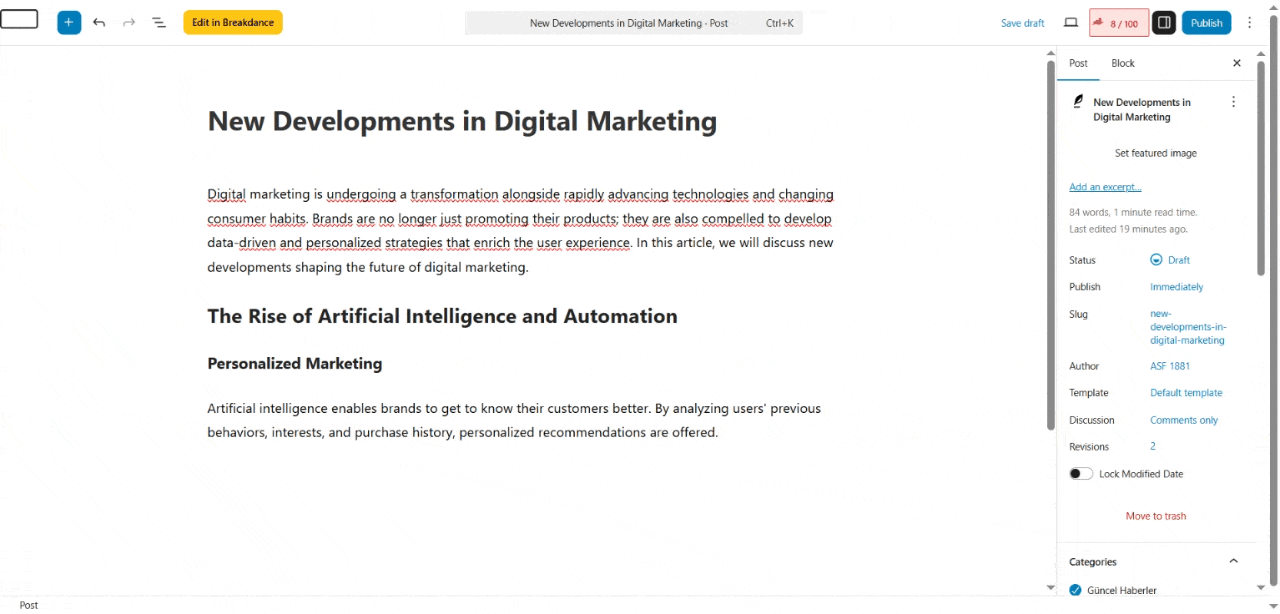Toggle the Lock Modified Date switch
Viewport: 1280px width, 614px height.
click(1080, 474)
